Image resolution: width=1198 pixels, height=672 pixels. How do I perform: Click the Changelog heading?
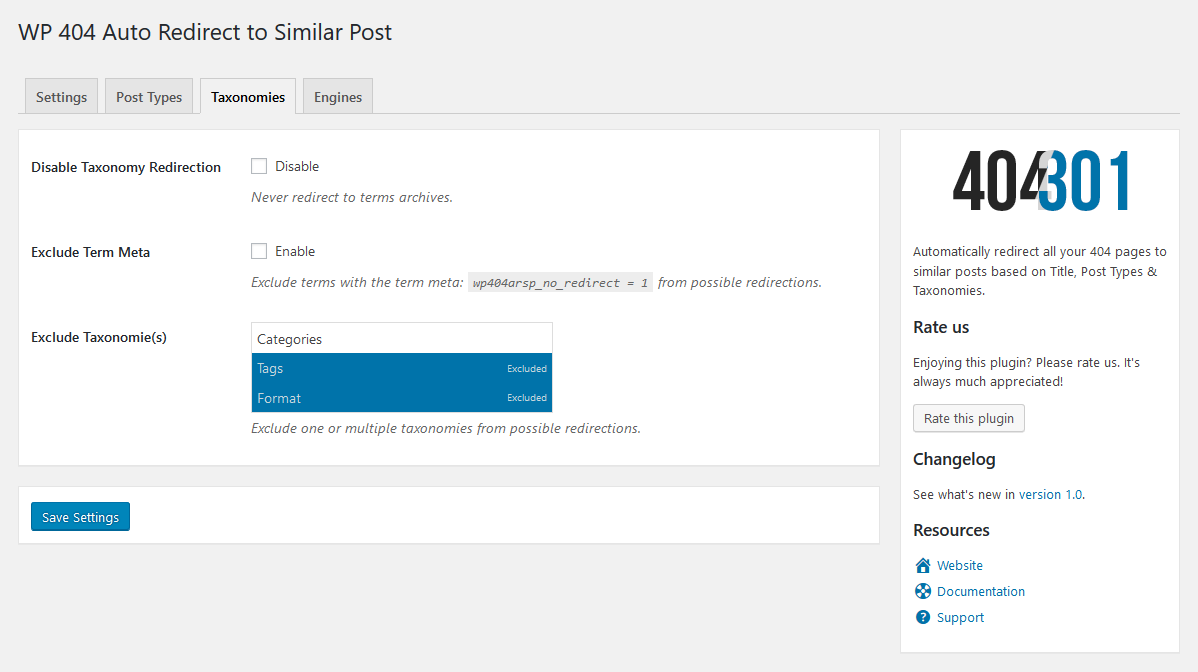coord(954,459)
